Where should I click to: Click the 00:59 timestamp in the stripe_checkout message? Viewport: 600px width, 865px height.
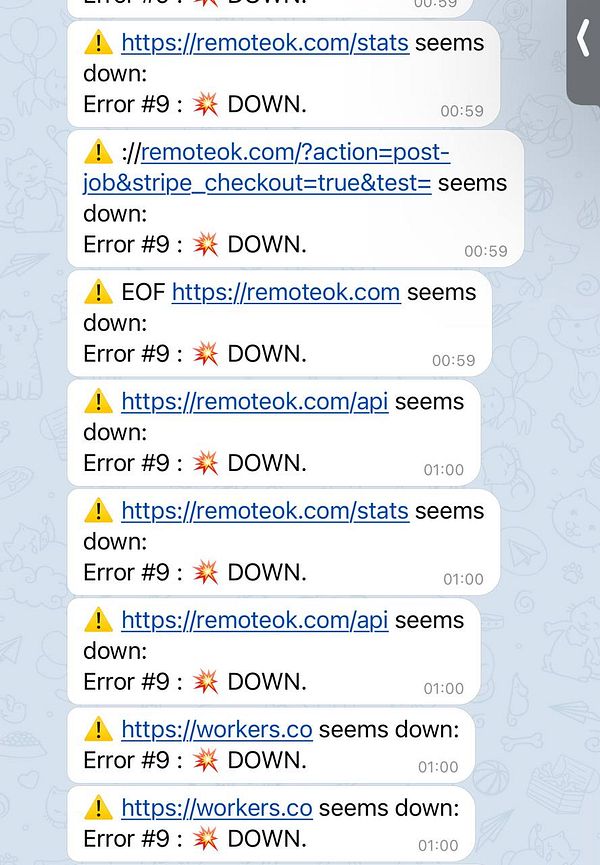point(485,252)
